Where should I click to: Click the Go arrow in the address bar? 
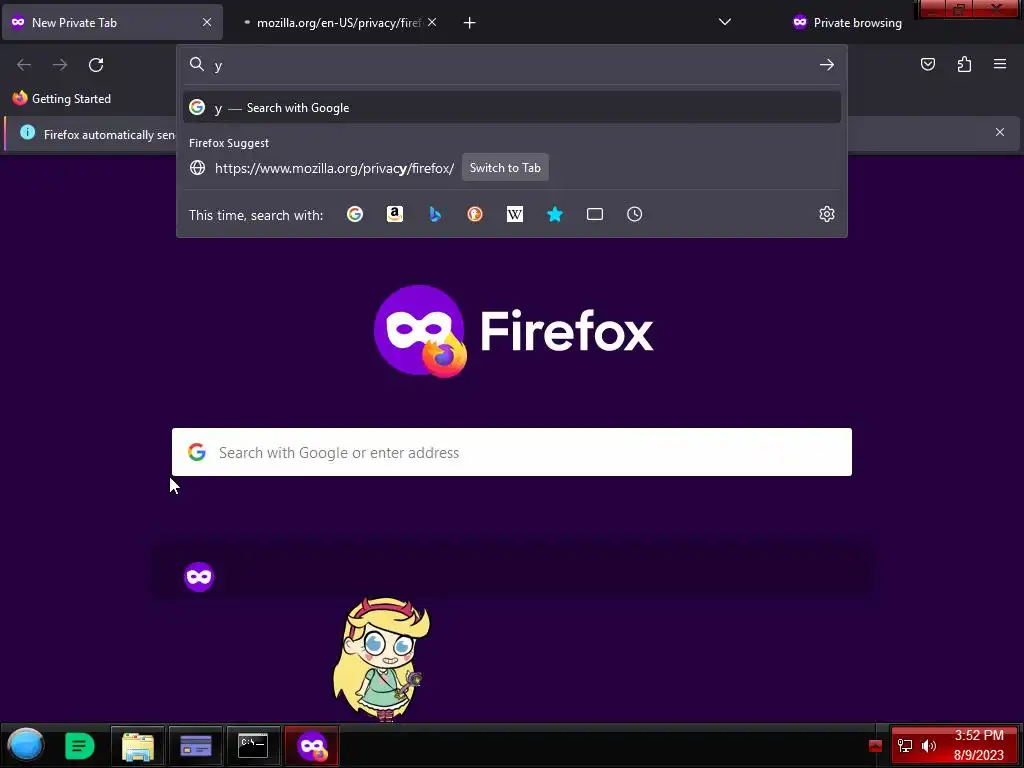(827, 65)
